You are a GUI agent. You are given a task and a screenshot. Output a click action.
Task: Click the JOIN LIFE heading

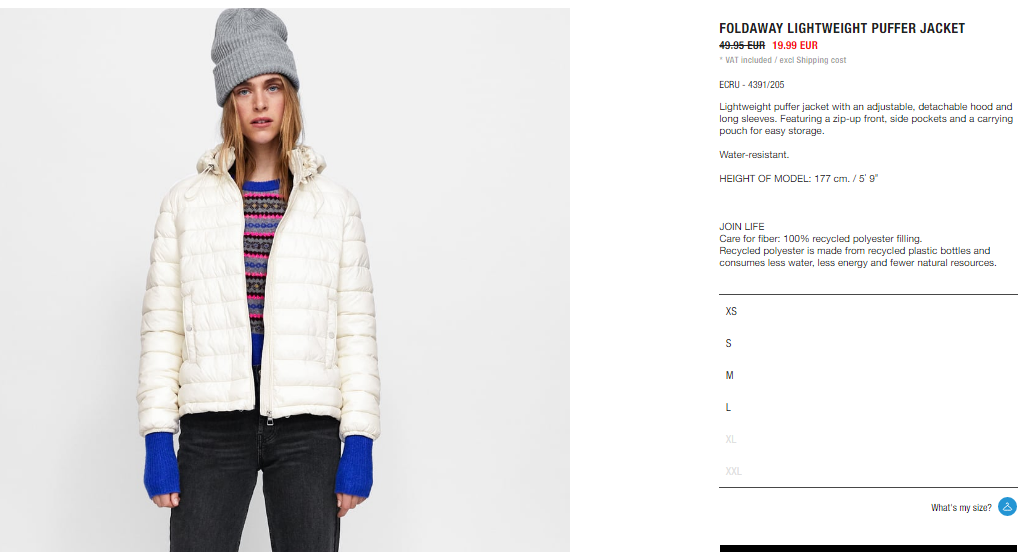[x=742, y=227]
